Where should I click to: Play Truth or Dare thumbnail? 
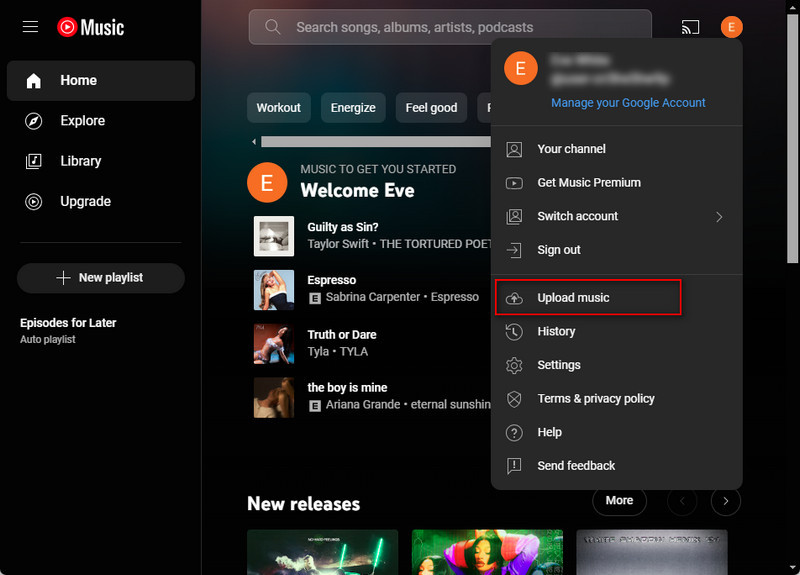click(274, 344)
